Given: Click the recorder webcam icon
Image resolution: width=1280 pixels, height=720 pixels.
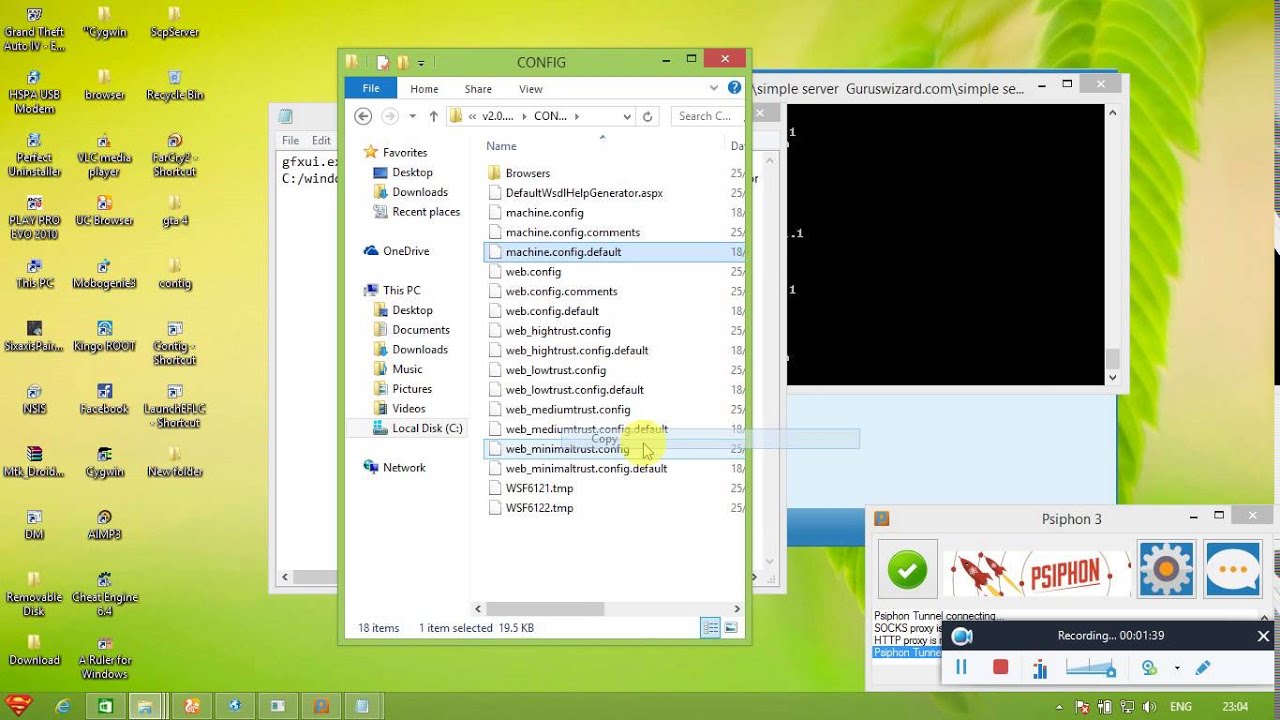Looking at the screenshot, I should tap(1149, 667).
